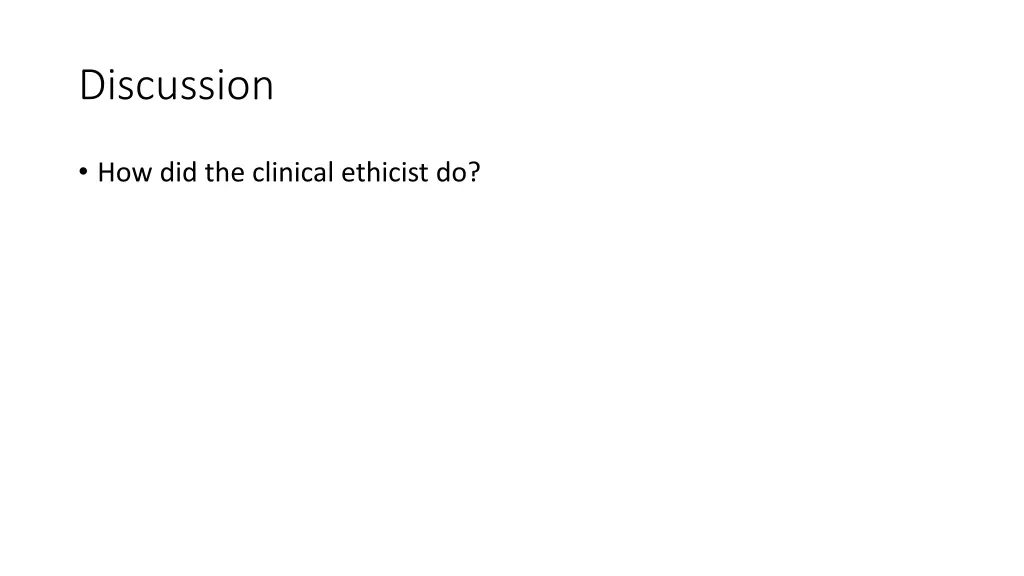The image size is (1024, 576).
Task: Click the word "did" in the bullet
Action: [178, 173]
